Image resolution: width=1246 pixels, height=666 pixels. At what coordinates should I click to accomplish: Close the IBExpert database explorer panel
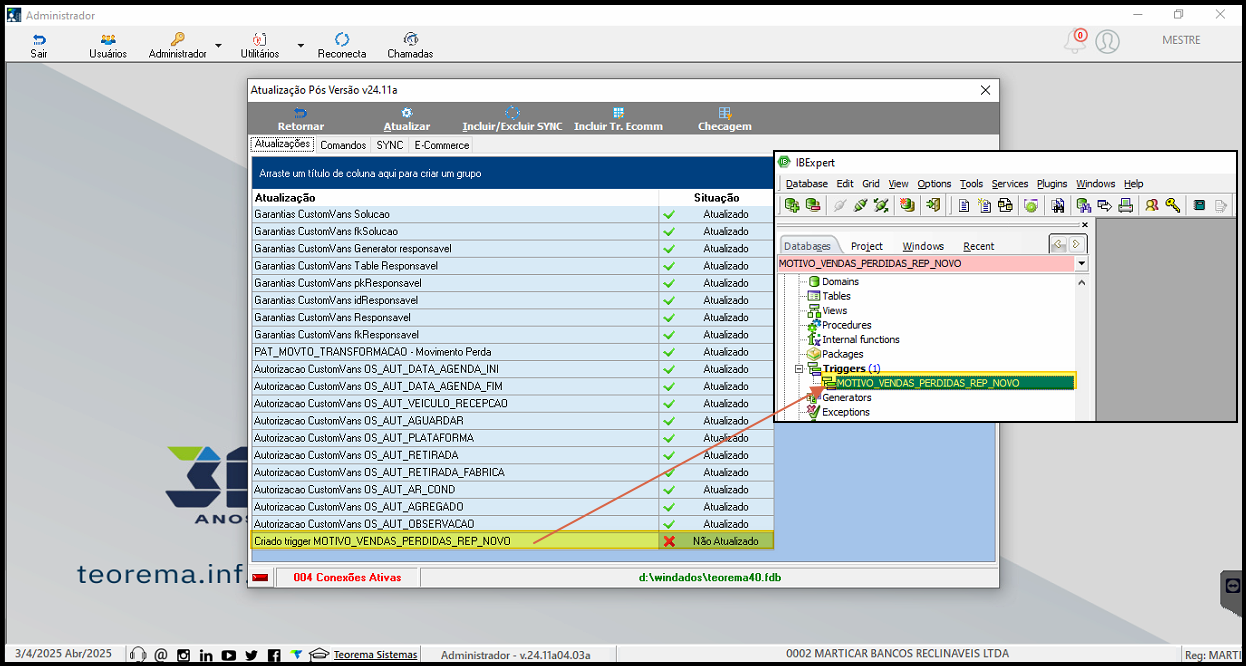pos(1085,226)
